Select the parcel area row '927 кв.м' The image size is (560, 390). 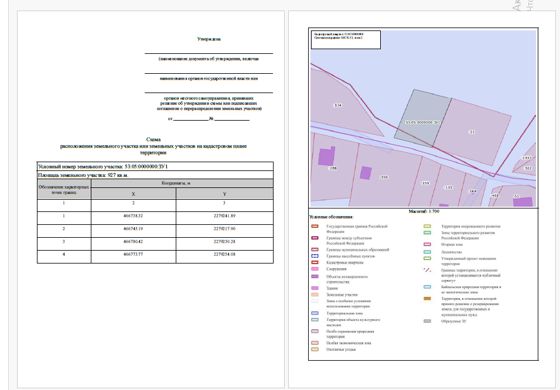pos(155,175)
